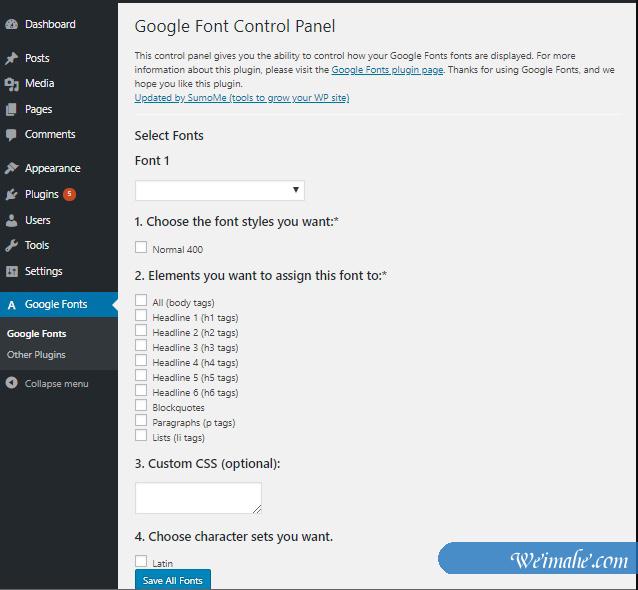The height and width of the screenshot is (590, 638).
Task: Enable the Normal 400 font style checkbox
Action: 141,247
